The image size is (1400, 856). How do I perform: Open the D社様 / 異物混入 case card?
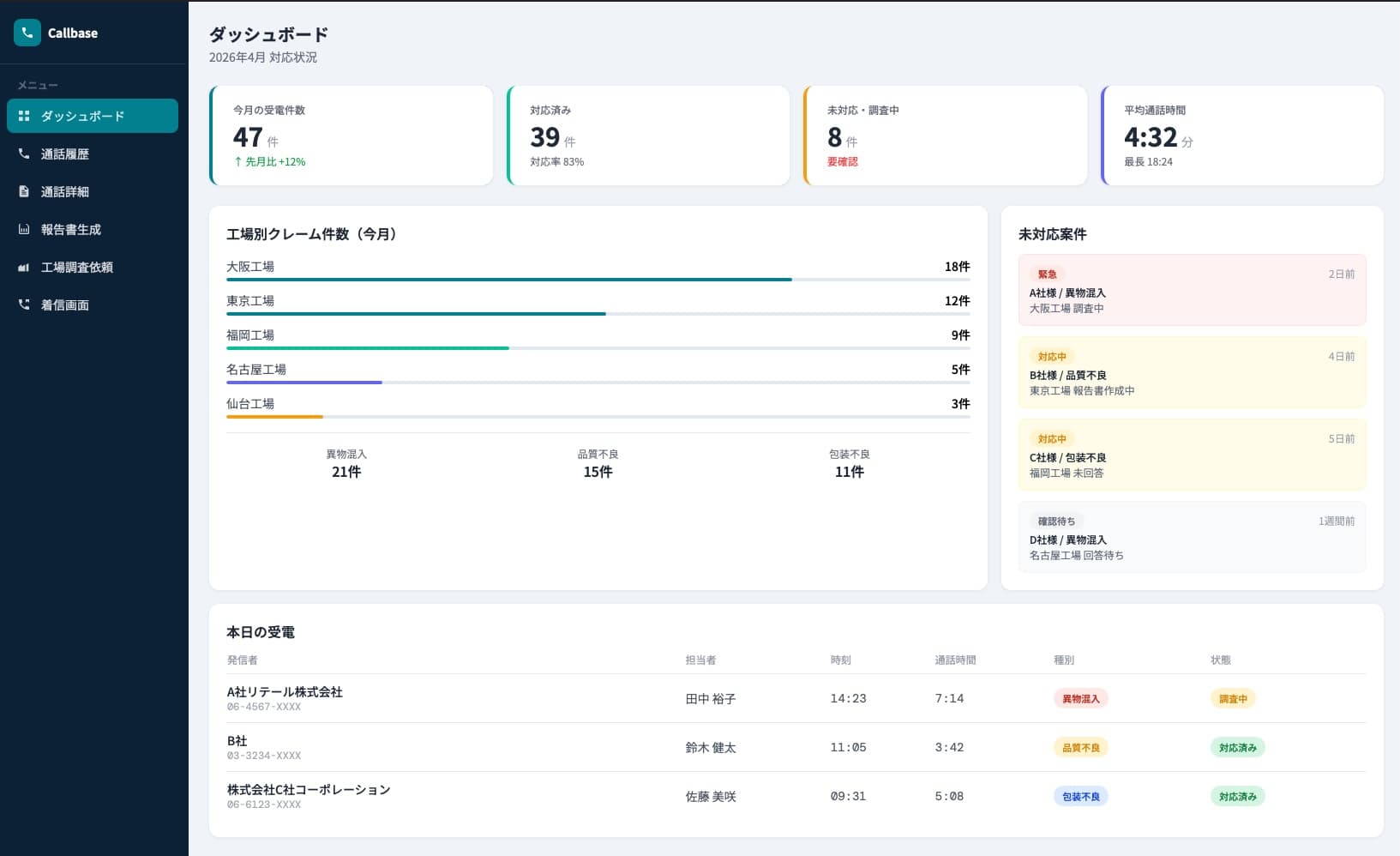pyautogui.click(x=1193, y=537)
